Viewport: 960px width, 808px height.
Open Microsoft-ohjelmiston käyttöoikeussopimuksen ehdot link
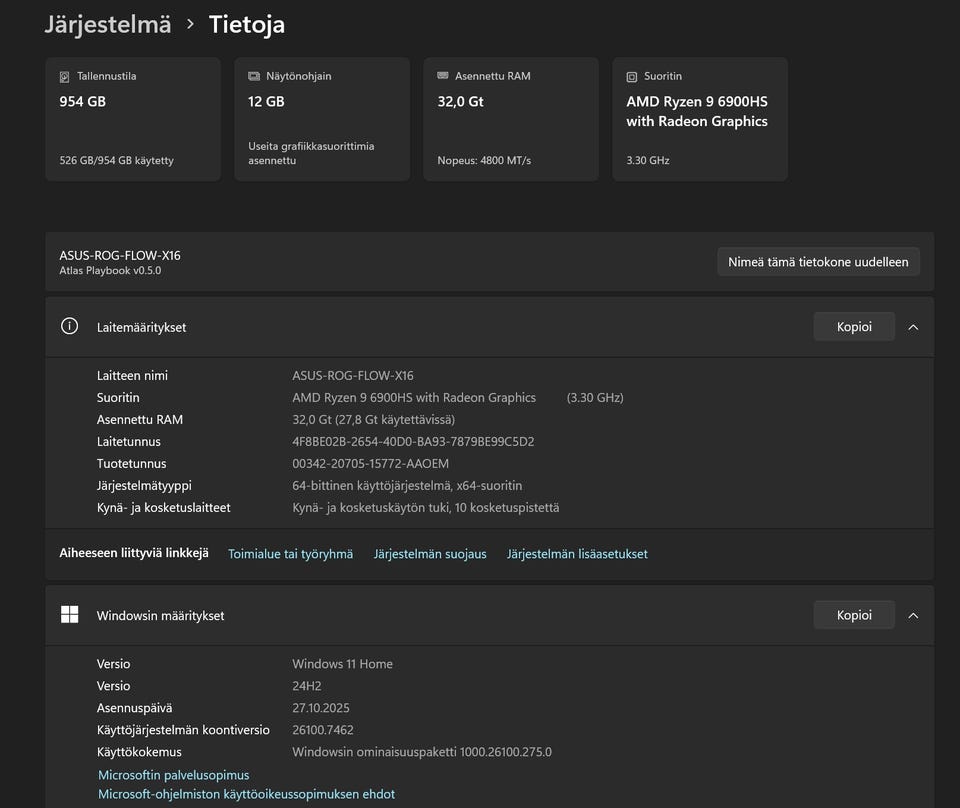pyautogui.click(x=246, y=794)
